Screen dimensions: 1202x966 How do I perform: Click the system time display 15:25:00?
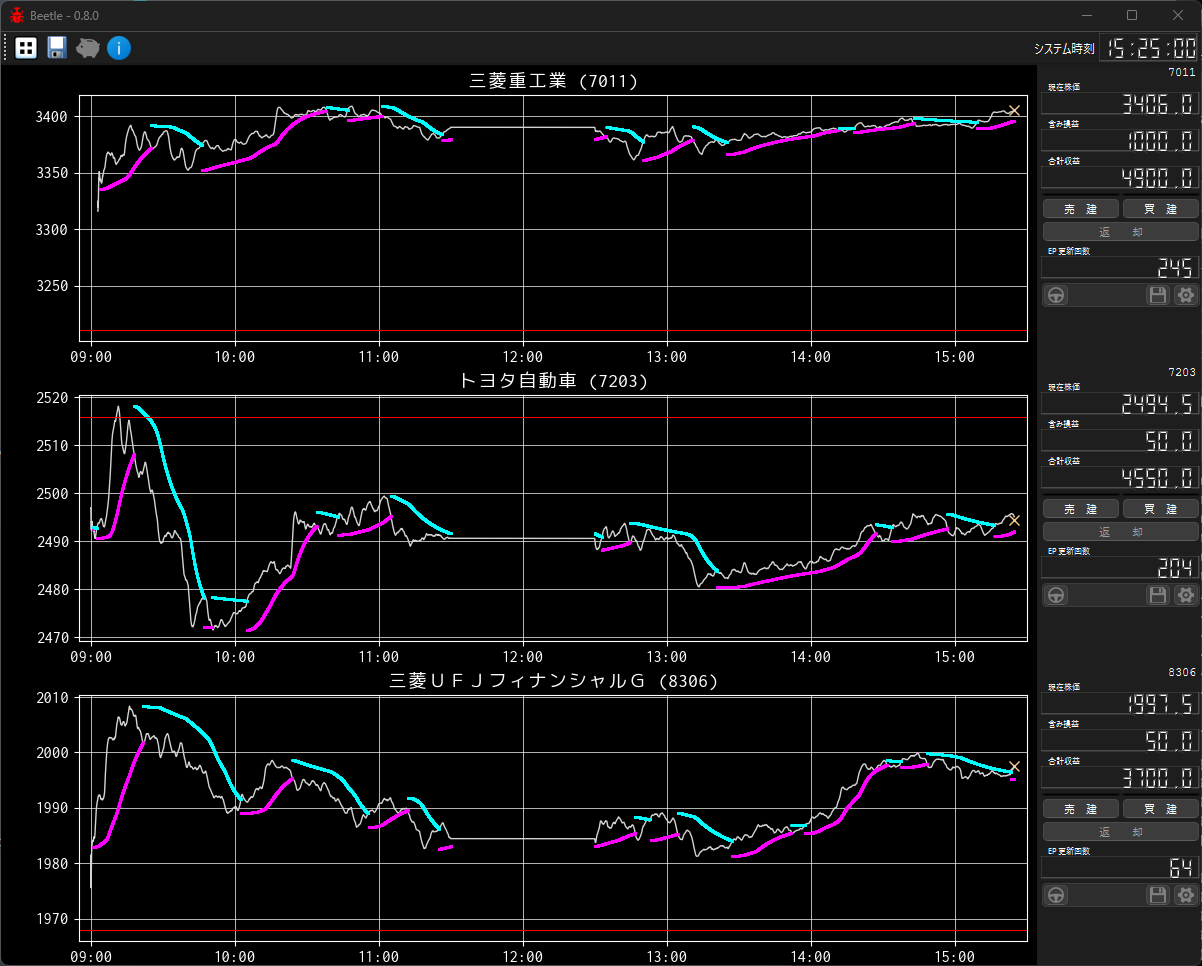click(x=1150, y=48)
